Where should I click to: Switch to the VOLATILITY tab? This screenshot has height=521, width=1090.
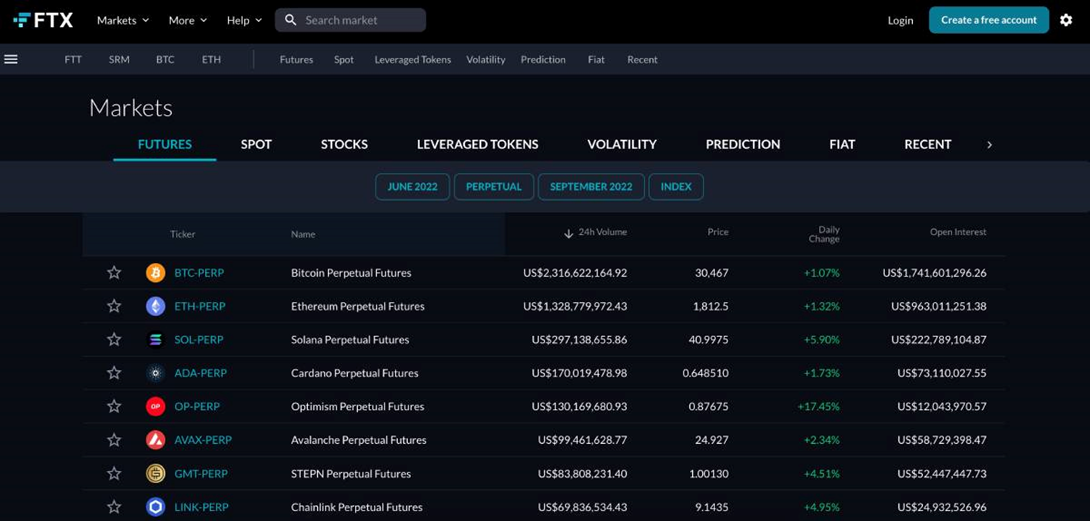[x=621, y=145]
